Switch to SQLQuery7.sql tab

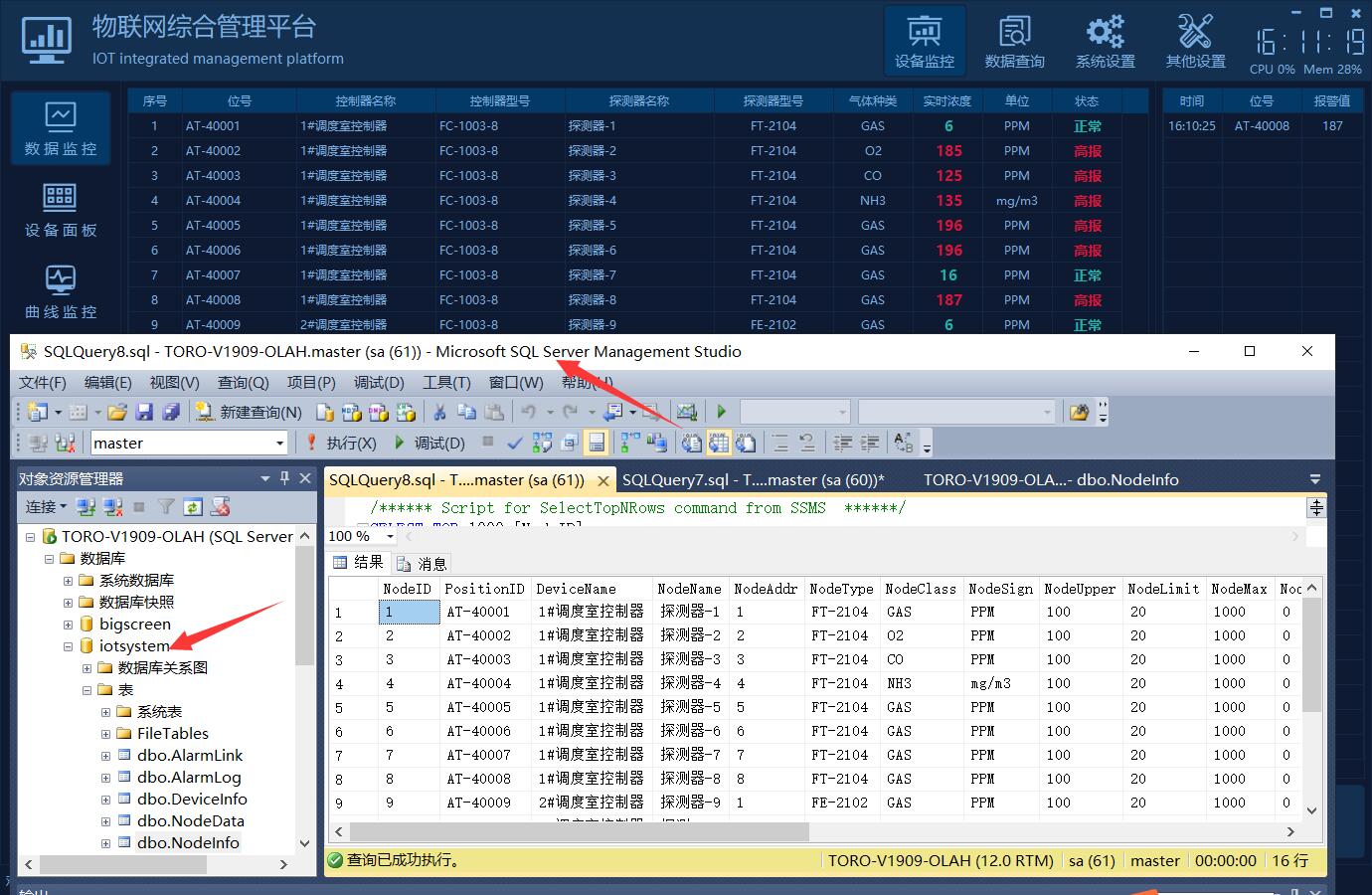coord(752,479)
